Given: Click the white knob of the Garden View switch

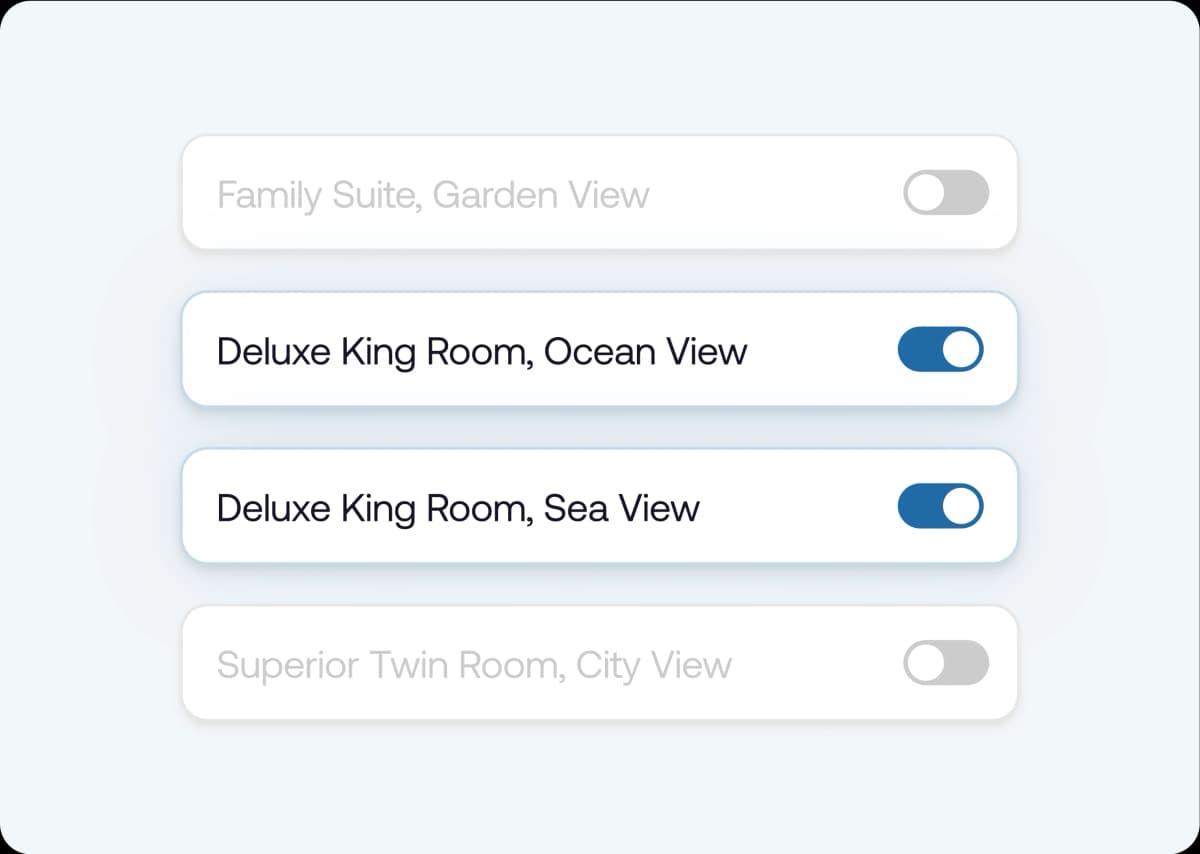Looking at the screenshot, I should pyautogui.click(x=926, y=193).
